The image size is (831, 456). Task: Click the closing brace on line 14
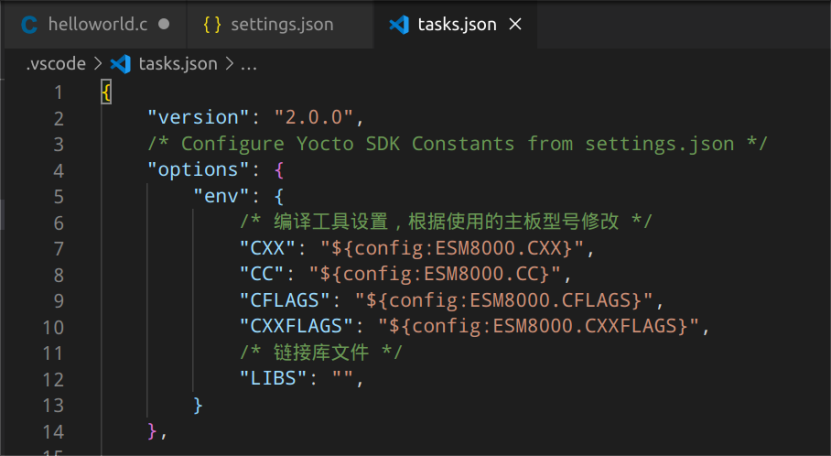pyautogui.click(x=152, y=431)
